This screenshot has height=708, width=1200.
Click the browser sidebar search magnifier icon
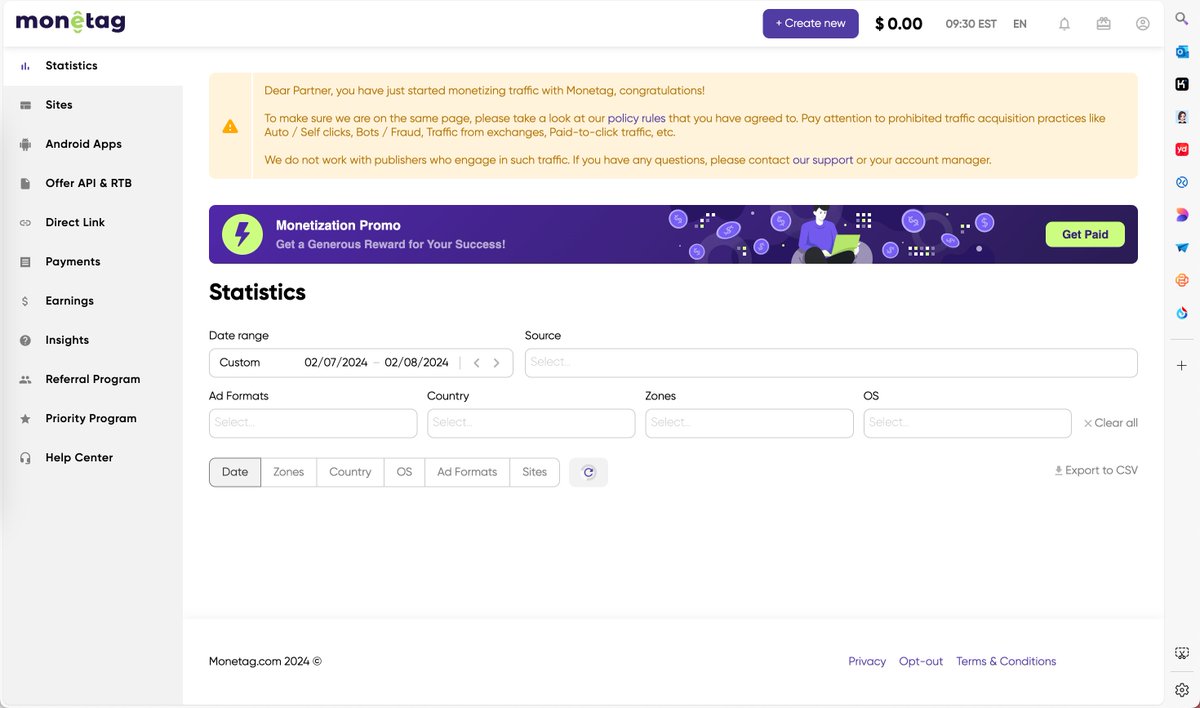pos(1182,19)
